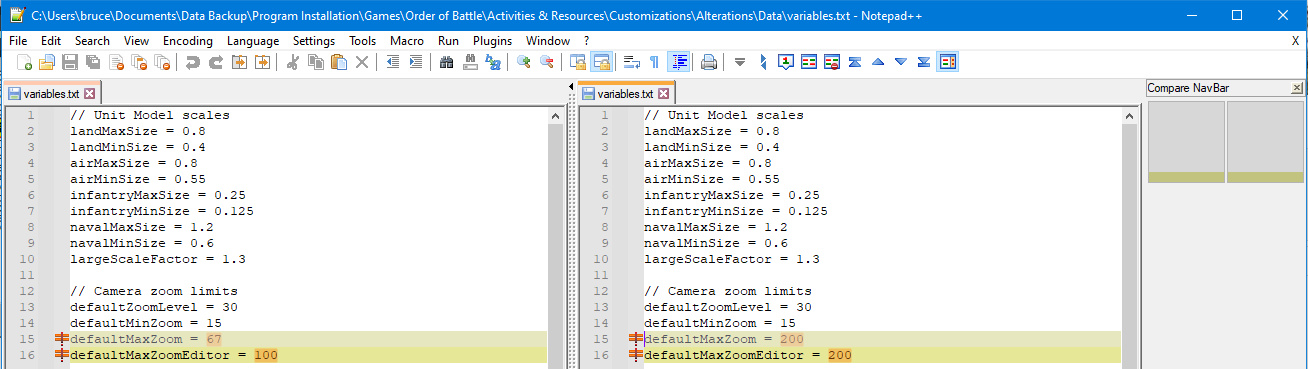Toggle synchronized vertical scrolling
1308x369 pixels.
point(578,62)
